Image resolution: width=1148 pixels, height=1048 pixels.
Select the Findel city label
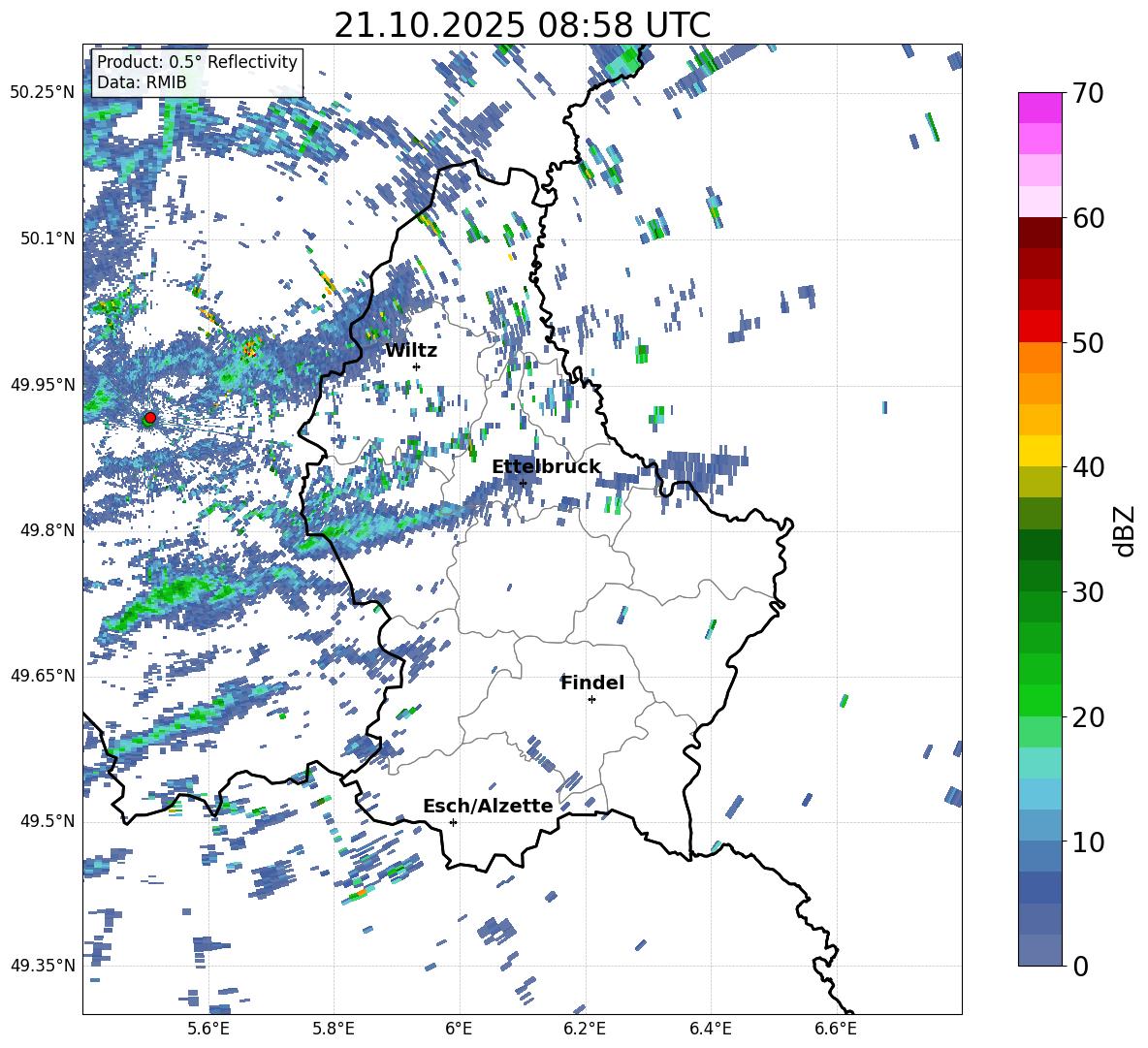pos(592,683)
